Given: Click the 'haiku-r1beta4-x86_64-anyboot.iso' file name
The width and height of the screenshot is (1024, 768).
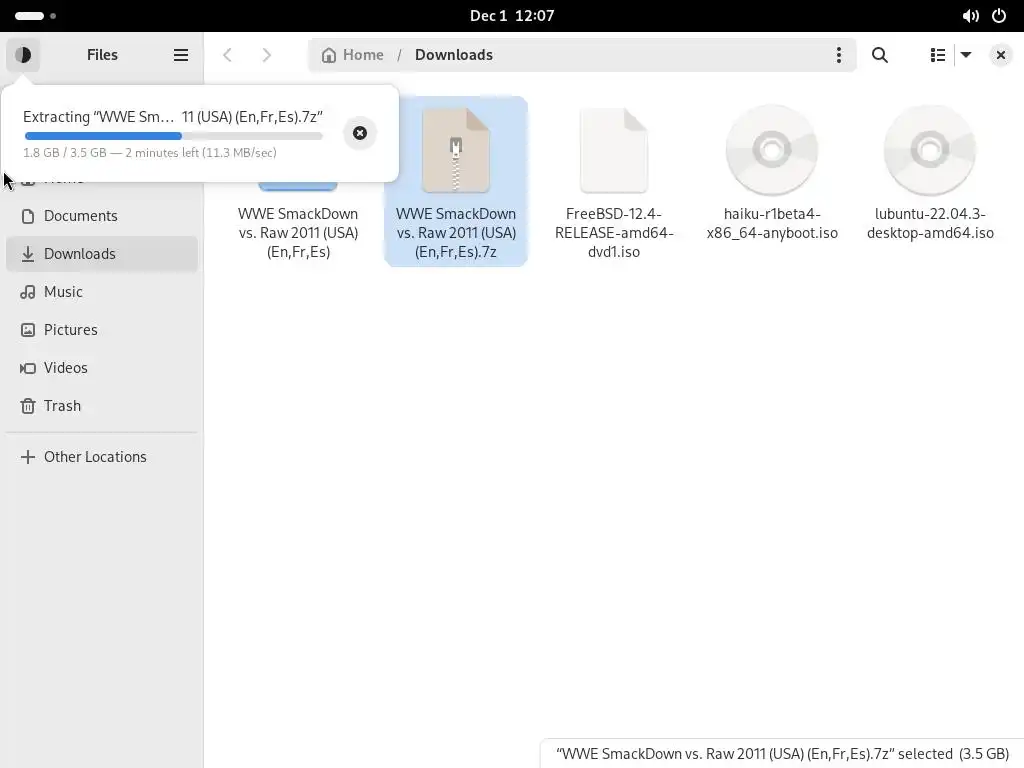Looking at the screenshot, I should (772, 223).
